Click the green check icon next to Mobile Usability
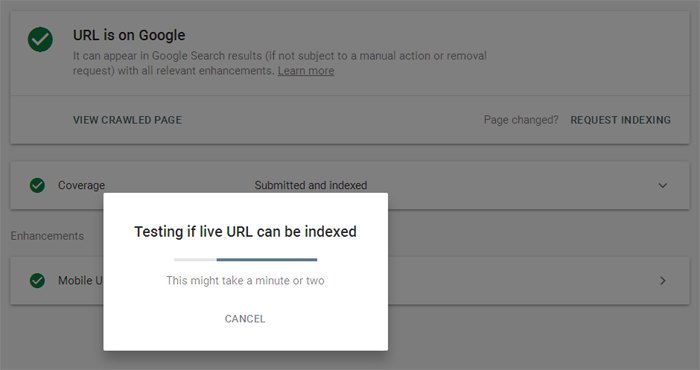700x370 pixels. 37,281
